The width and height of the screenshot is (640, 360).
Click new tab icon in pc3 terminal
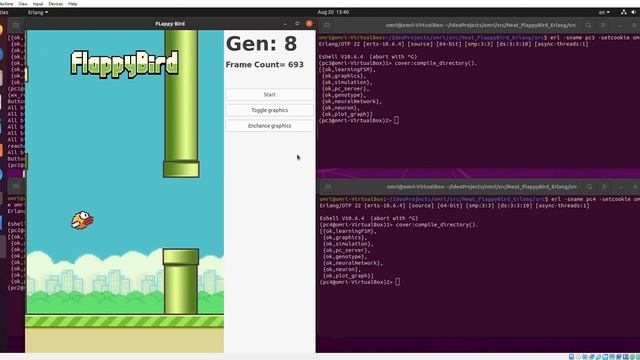[x=327, y=25]
